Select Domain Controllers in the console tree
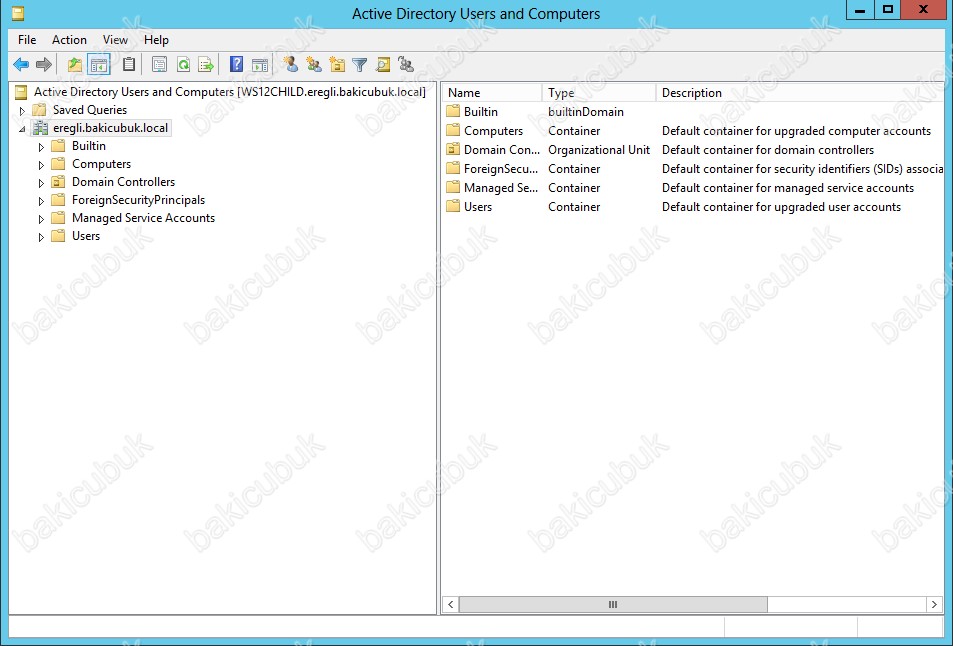Screen dimensions: 953x646 coord(123,182)
